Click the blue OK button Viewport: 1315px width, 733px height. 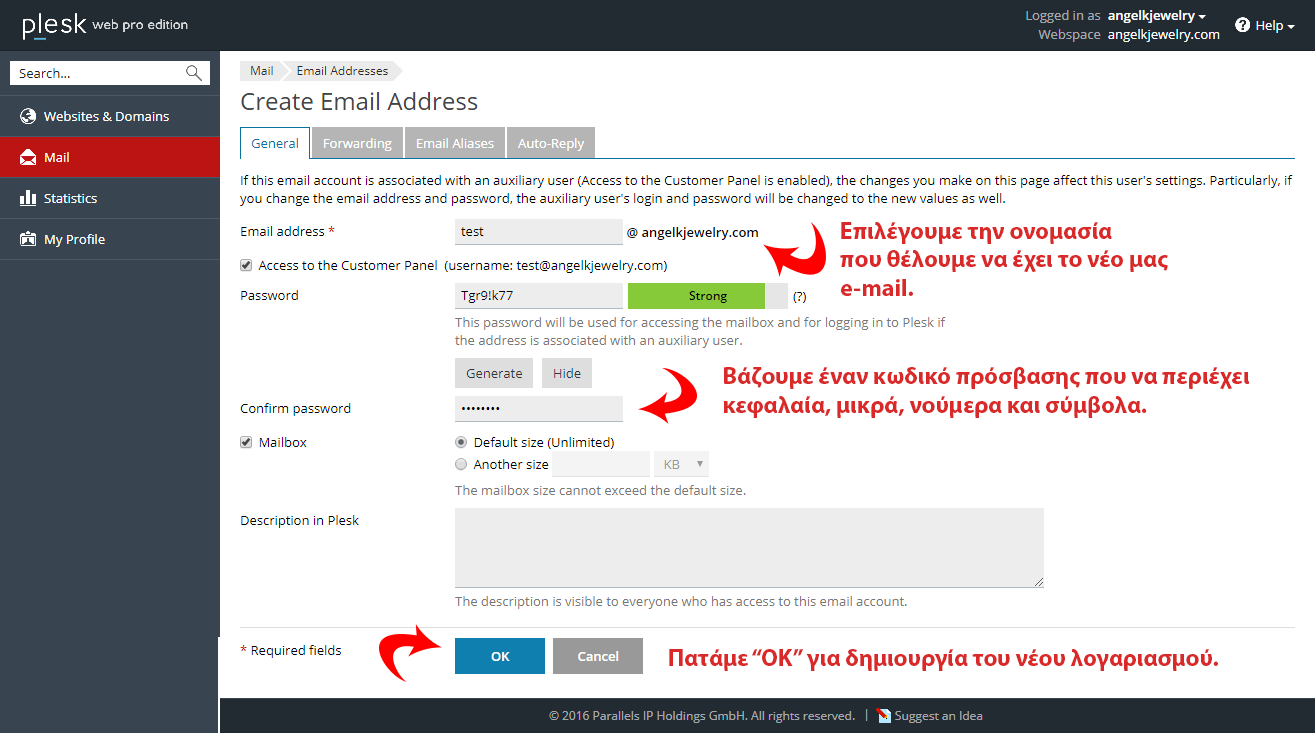(500, 656)
